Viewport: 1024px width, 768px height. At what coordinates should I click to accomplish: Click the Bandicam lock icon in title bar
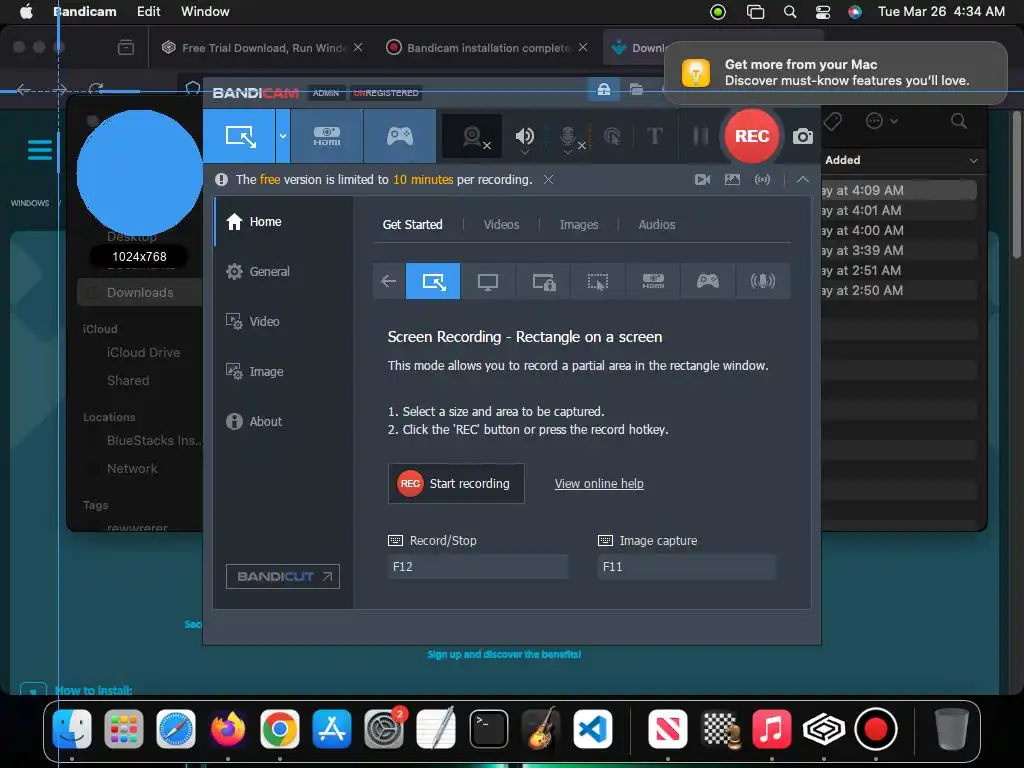pyautogui.click(x=603, y=89)
